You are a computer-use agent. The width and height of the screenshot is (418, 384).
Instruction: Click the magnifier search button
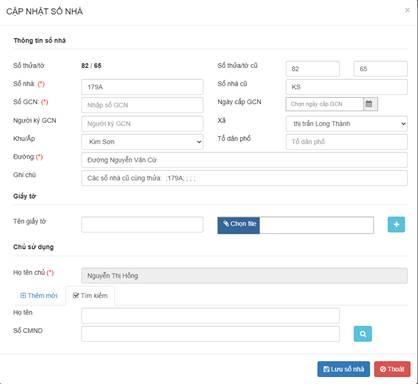point(363,334)
